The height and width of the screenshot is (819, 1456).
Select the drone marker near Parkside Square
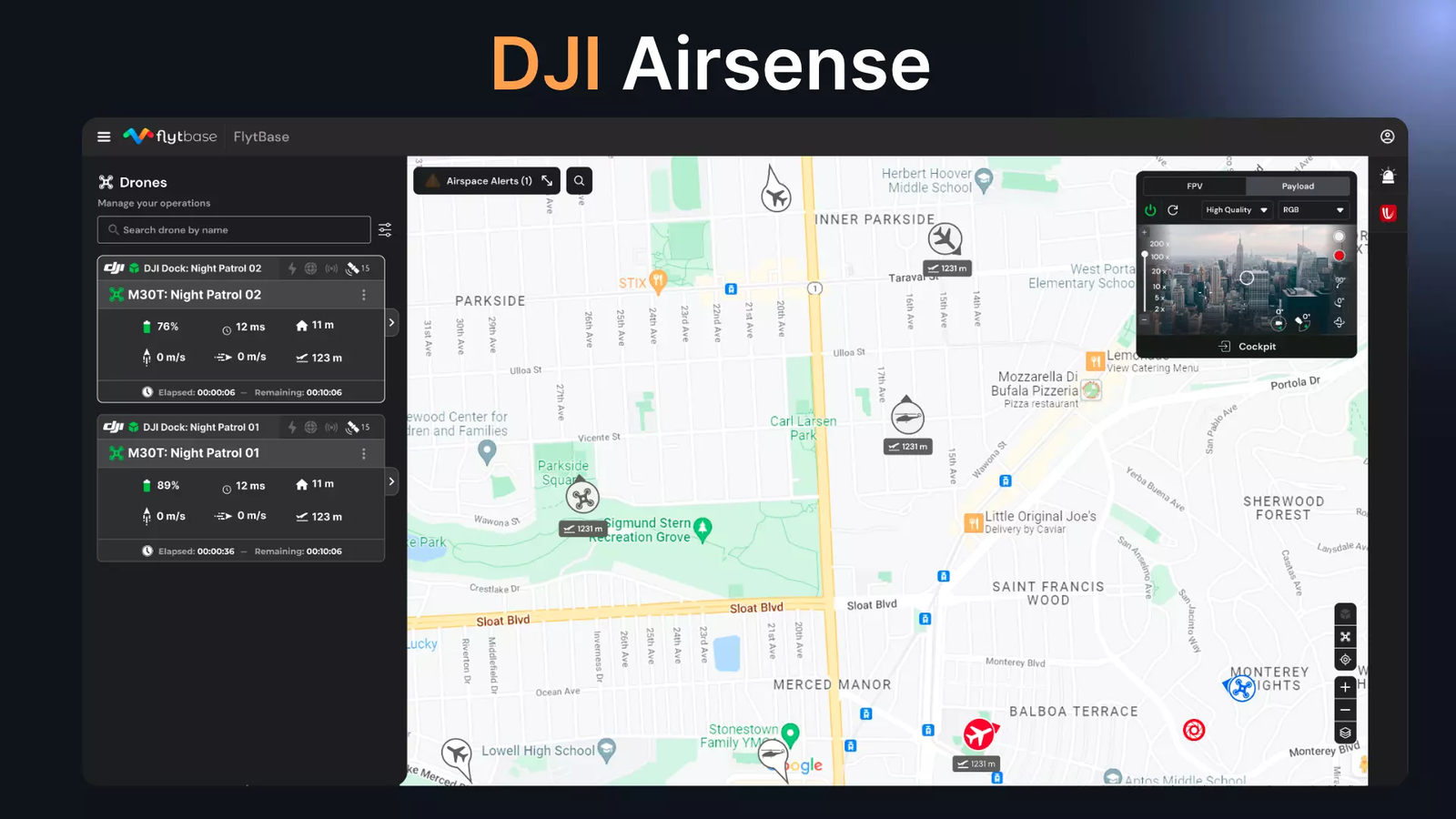click(x=582, y=498)
